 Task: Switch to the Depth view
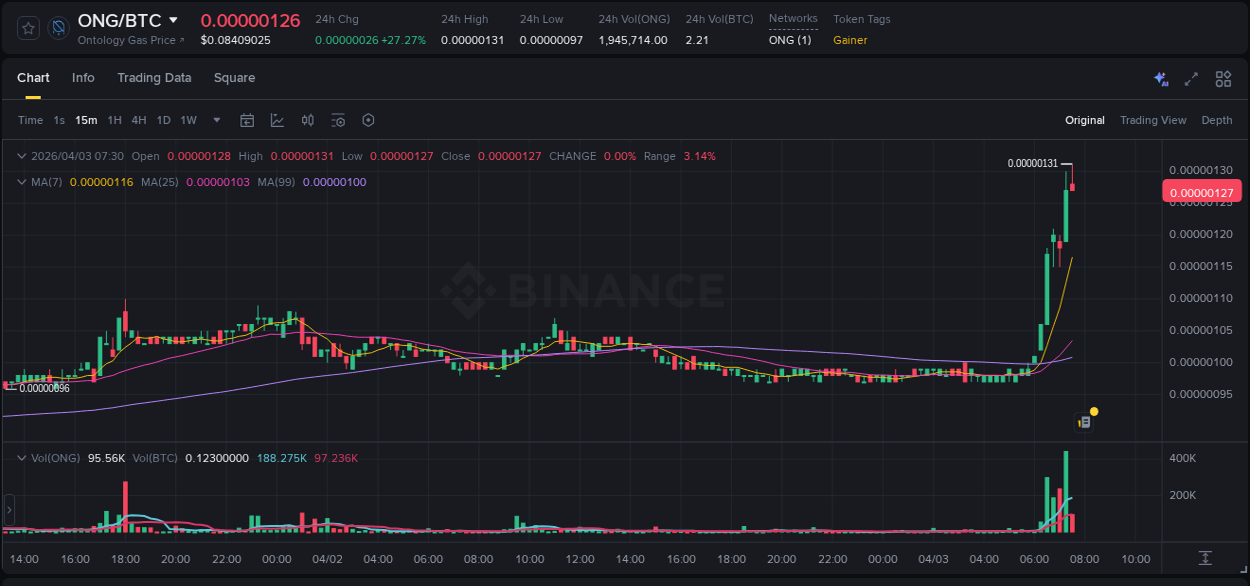(1216, 120)
